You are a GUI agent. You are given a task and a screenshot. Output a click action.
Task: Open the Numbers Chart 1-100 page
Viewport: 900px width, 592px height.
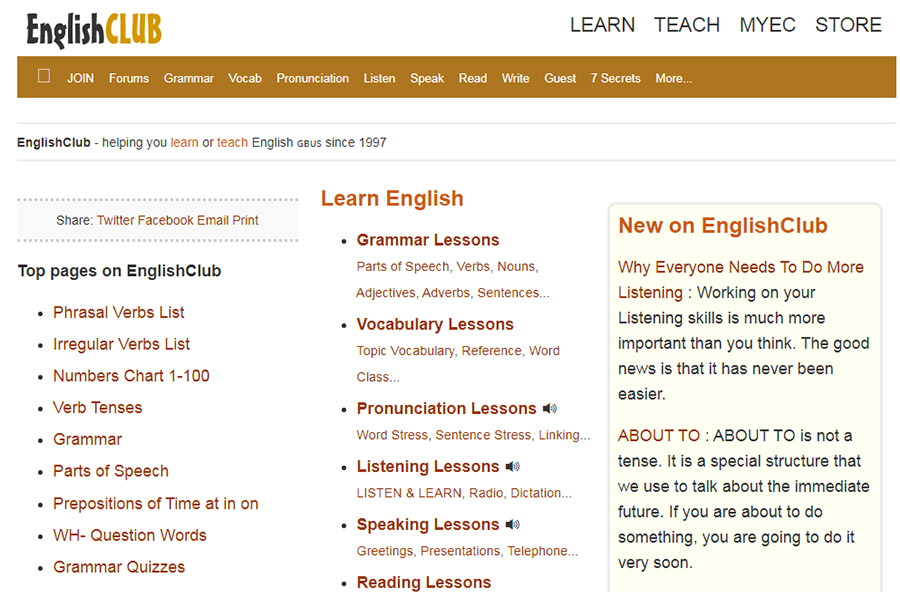click(x=131, y=375)
